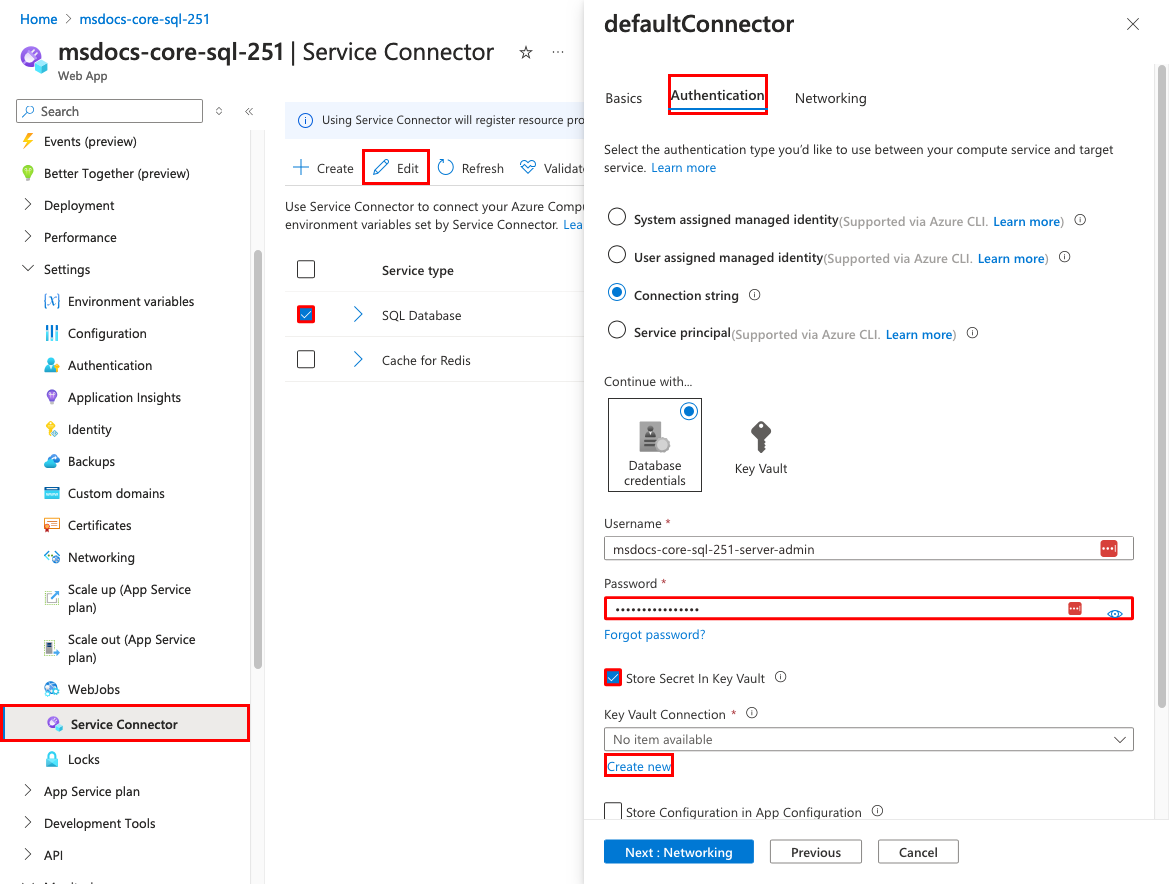Expand the Deployment section in sidebar
The image size is (1169, 884).
[x=27, y=205]
